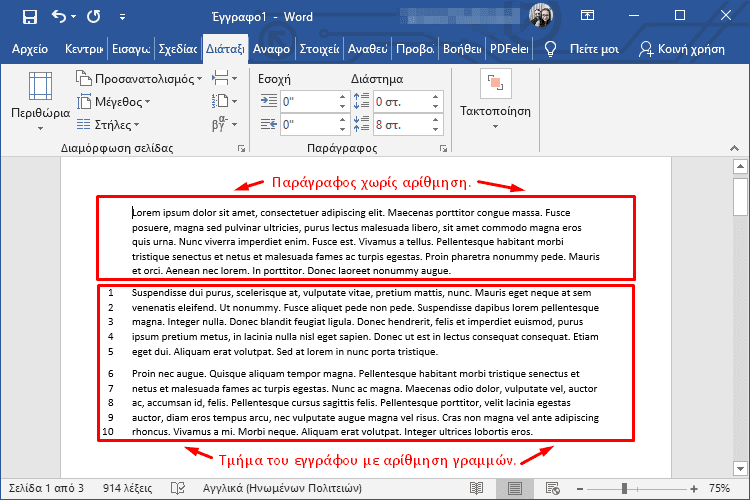Decrease right indent with down arrow
Image resolution: width=750 pixels, height=500 pixels.
342,129
